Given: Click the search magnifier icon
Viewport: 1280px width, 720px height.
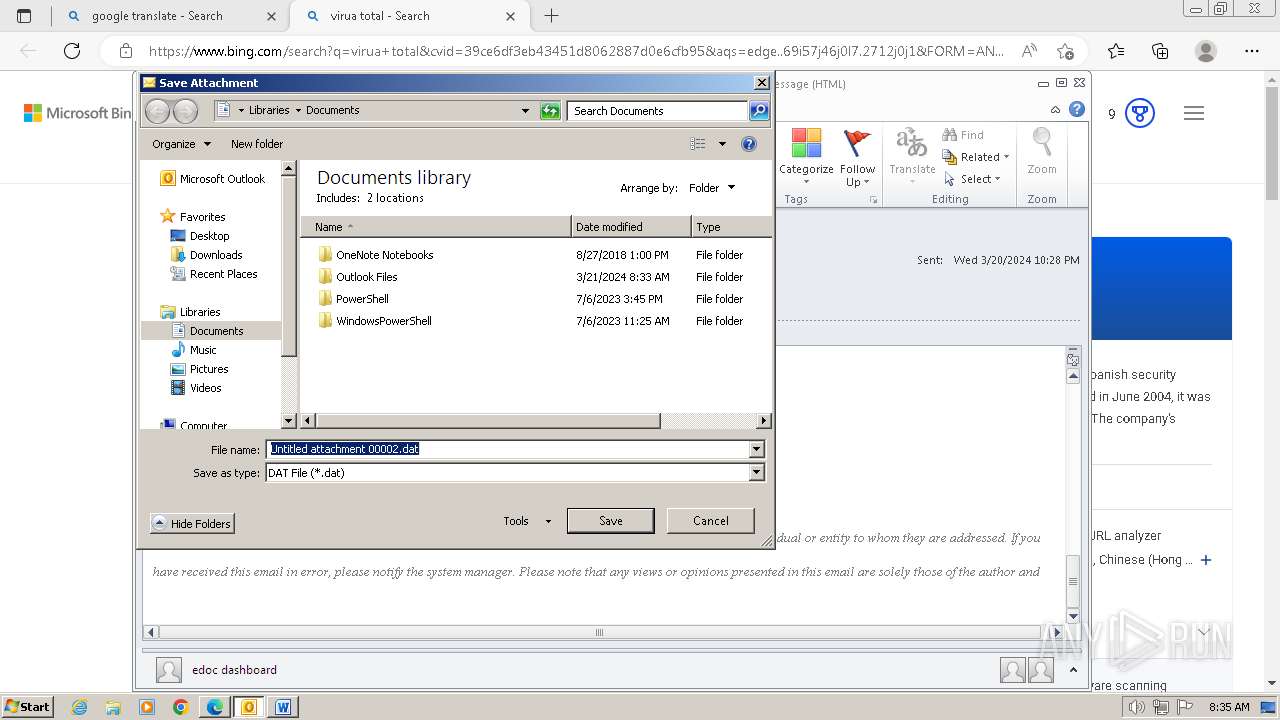Looking at the screenshot, I should pyautogui.click(x=759, y=111).
